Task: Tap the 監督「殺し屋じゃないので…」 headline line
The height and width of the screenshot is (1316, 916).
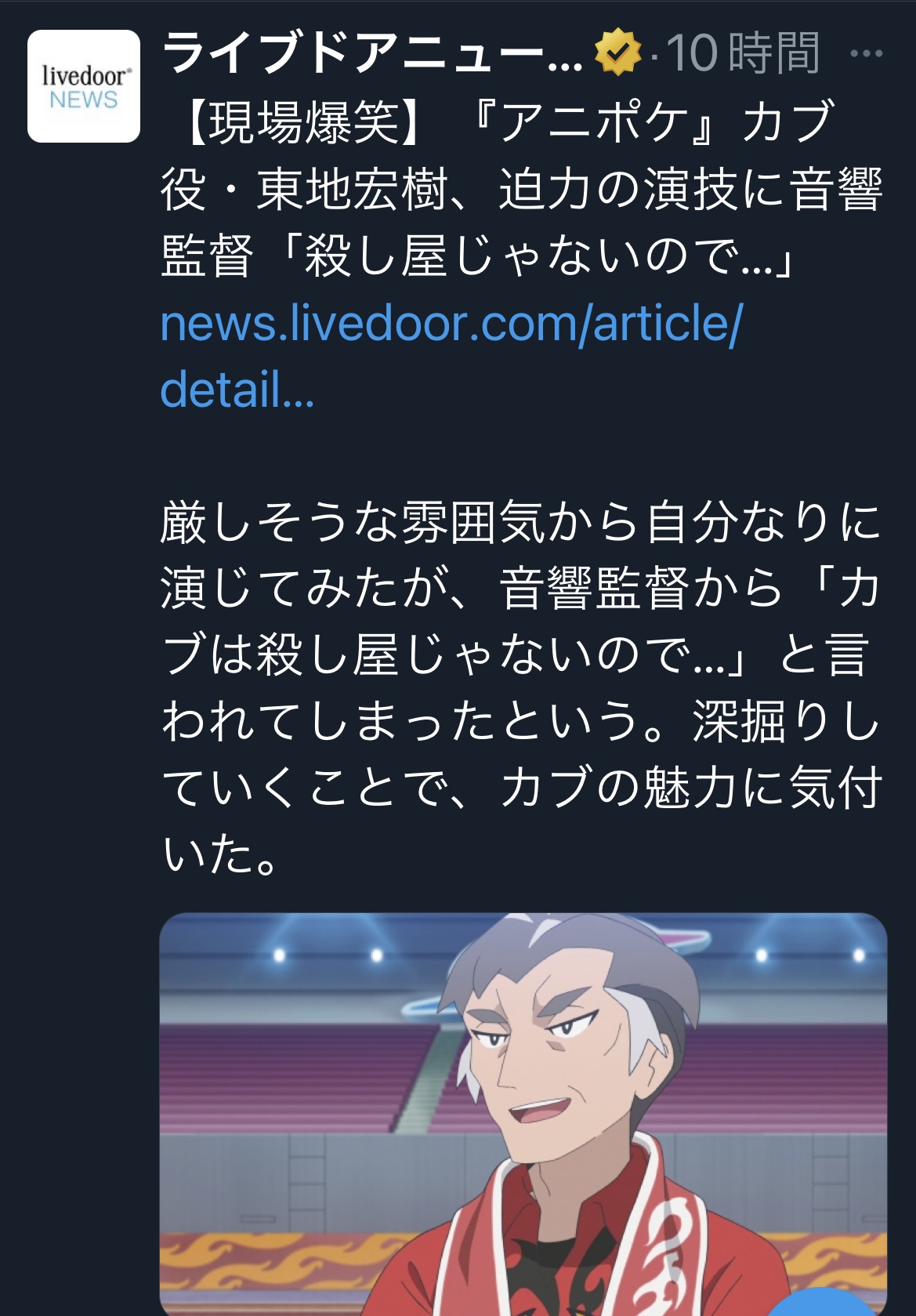Action: (x=479, y=256)
